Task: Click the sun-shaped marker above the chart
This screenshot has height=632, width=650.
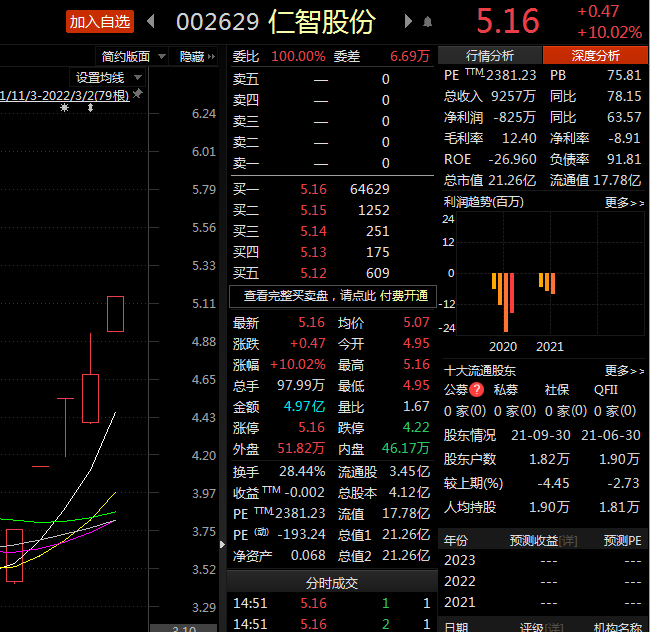Action: point(65,106)
